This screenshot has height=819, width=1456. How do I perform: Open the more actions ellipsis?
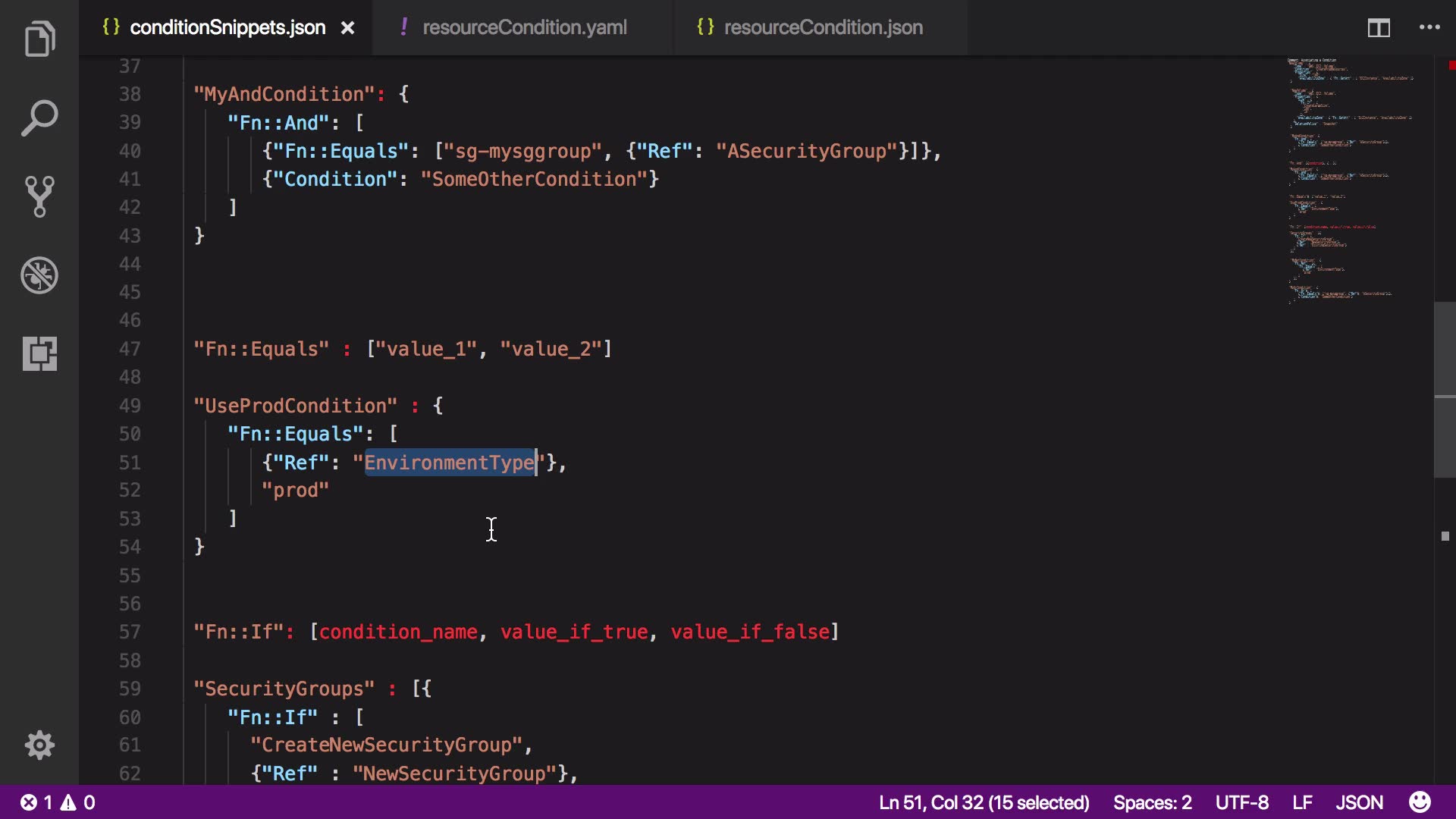coord(1429,28)
